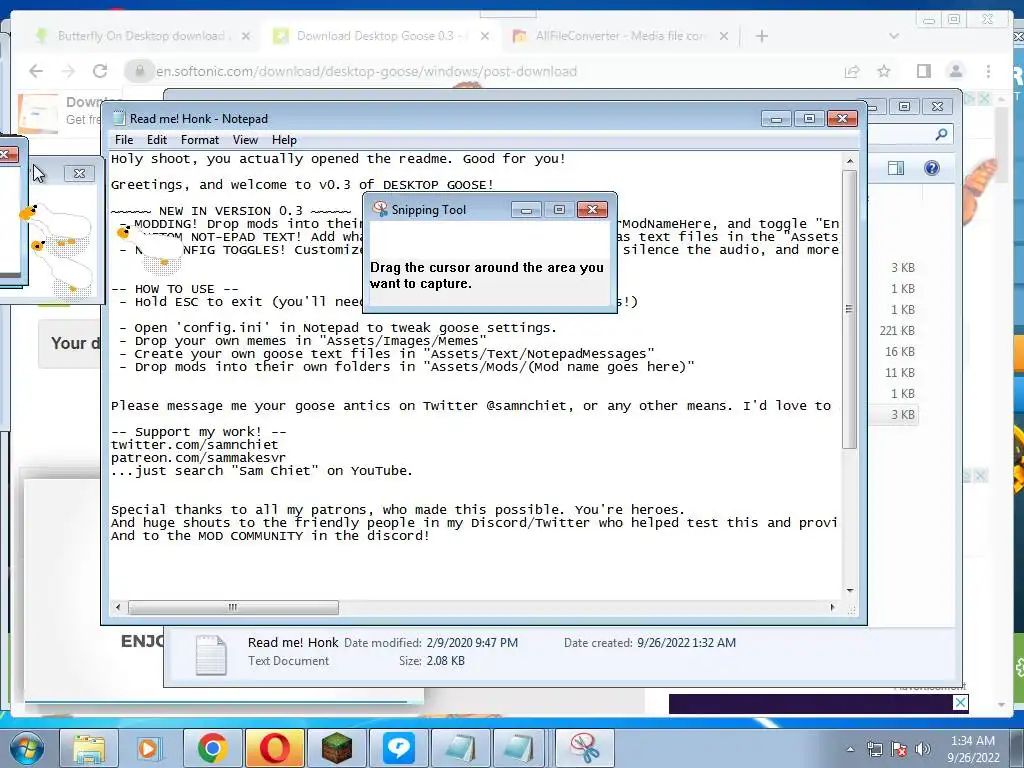
Task: Open Google Chrome from taskbar
Action: coord(212,748)
